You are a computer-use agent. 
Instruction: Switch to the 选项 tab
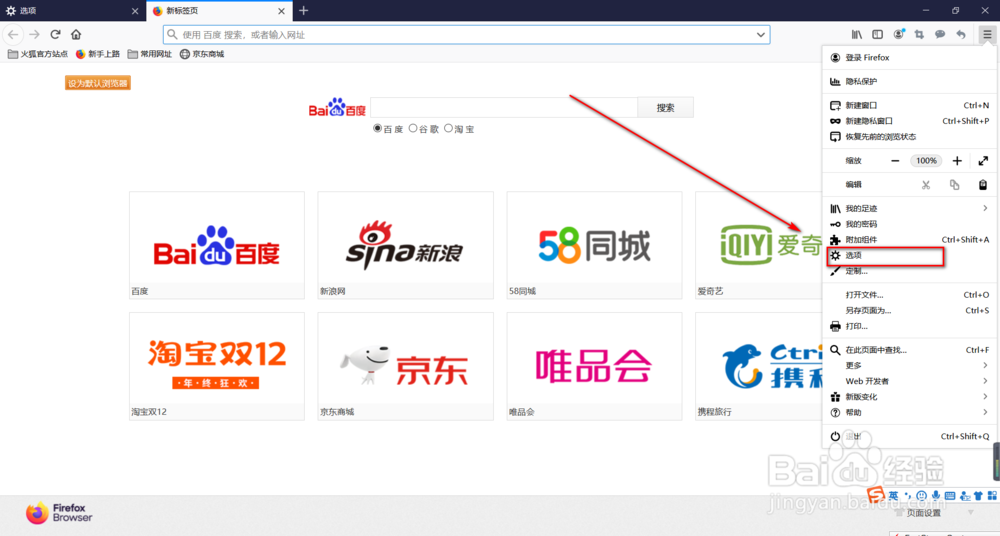pyautogui.click(x=72, y=11)
